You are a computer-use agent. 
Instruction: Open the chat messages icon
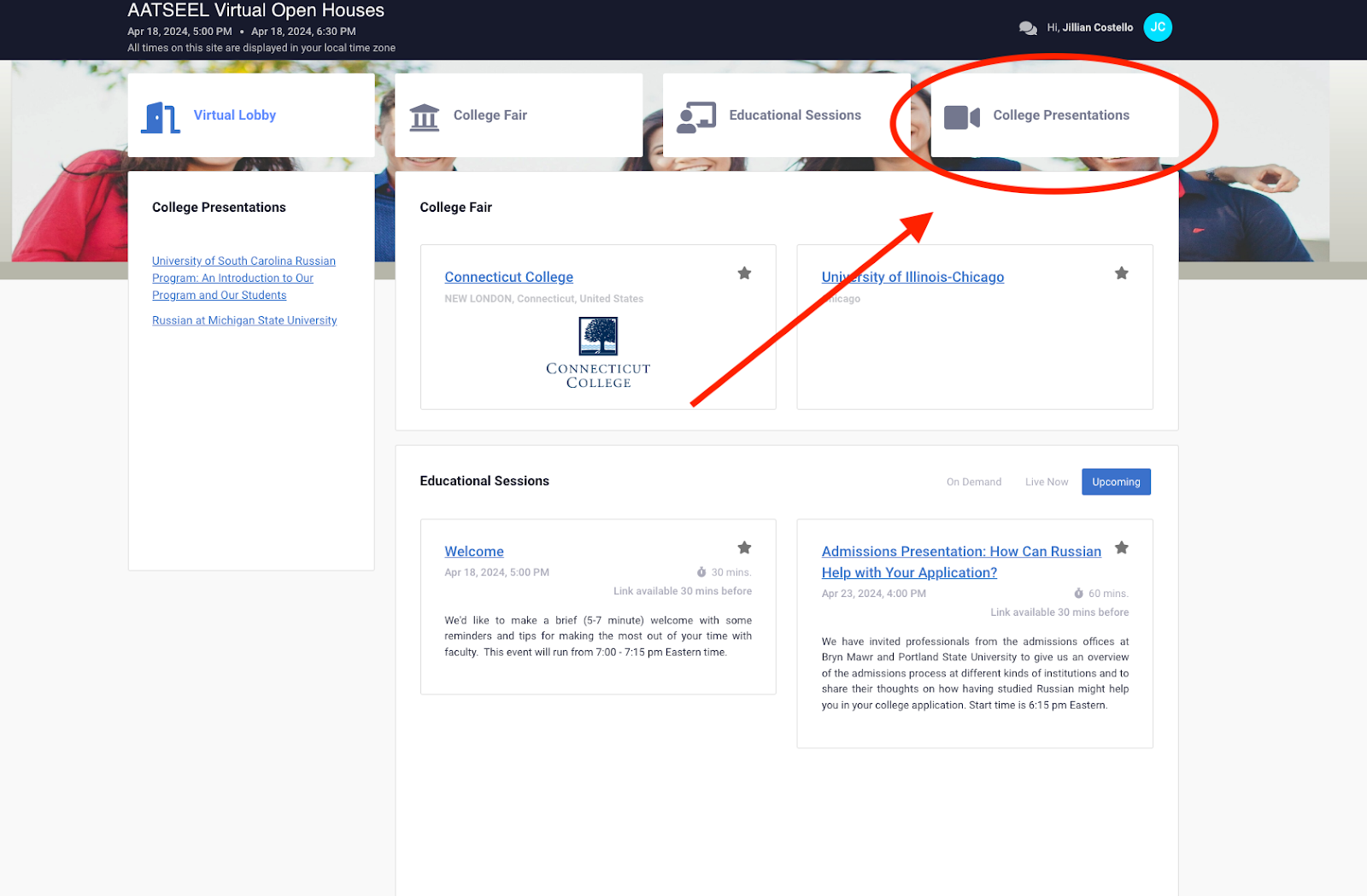(x=1028, y=28)
